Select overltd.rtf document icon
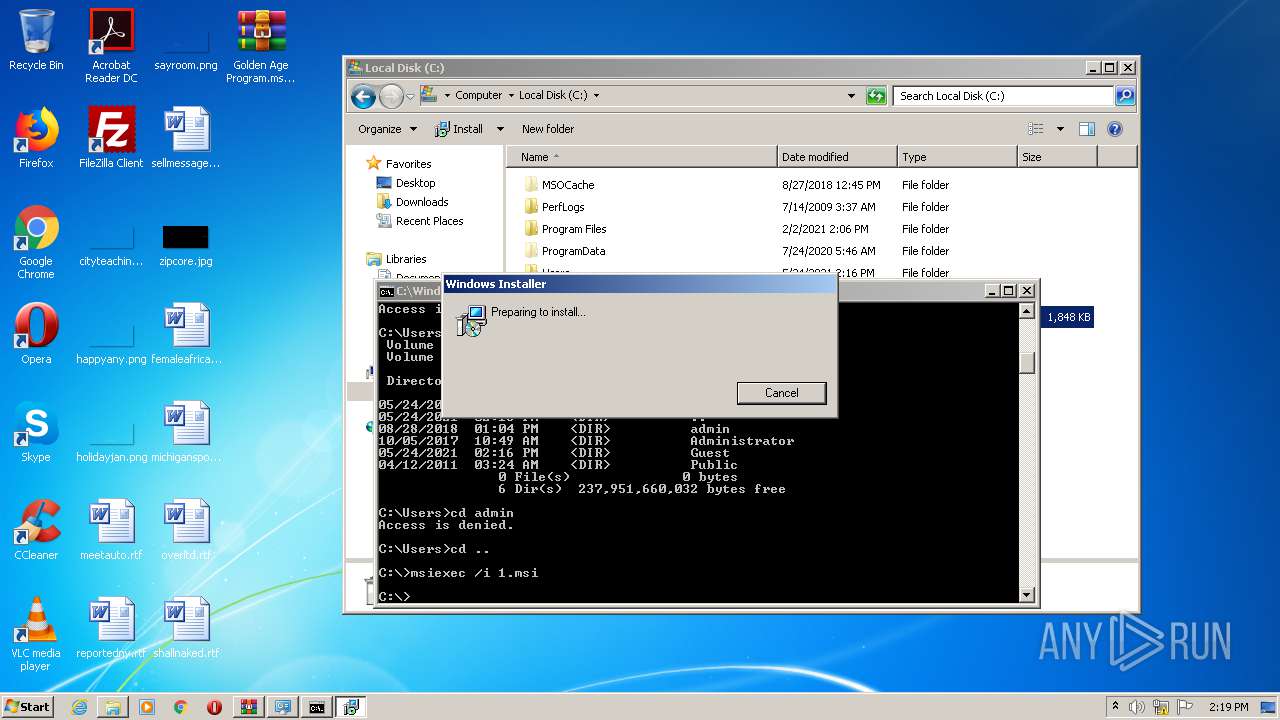Screen dimensions: 1280x720 point(186,530)
